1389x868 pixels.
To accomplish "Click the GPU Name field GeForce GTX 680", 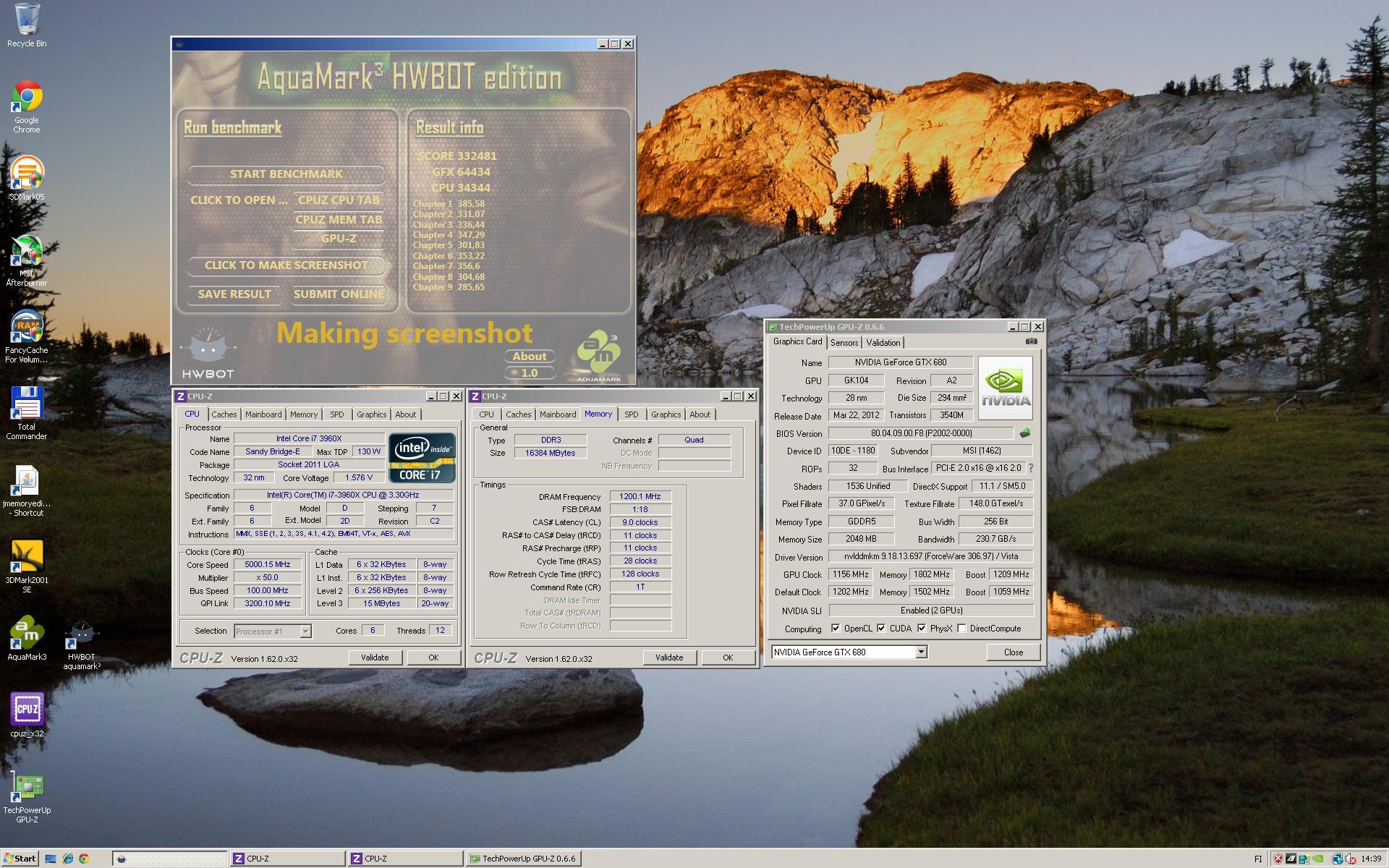I will tap(900, 362).
